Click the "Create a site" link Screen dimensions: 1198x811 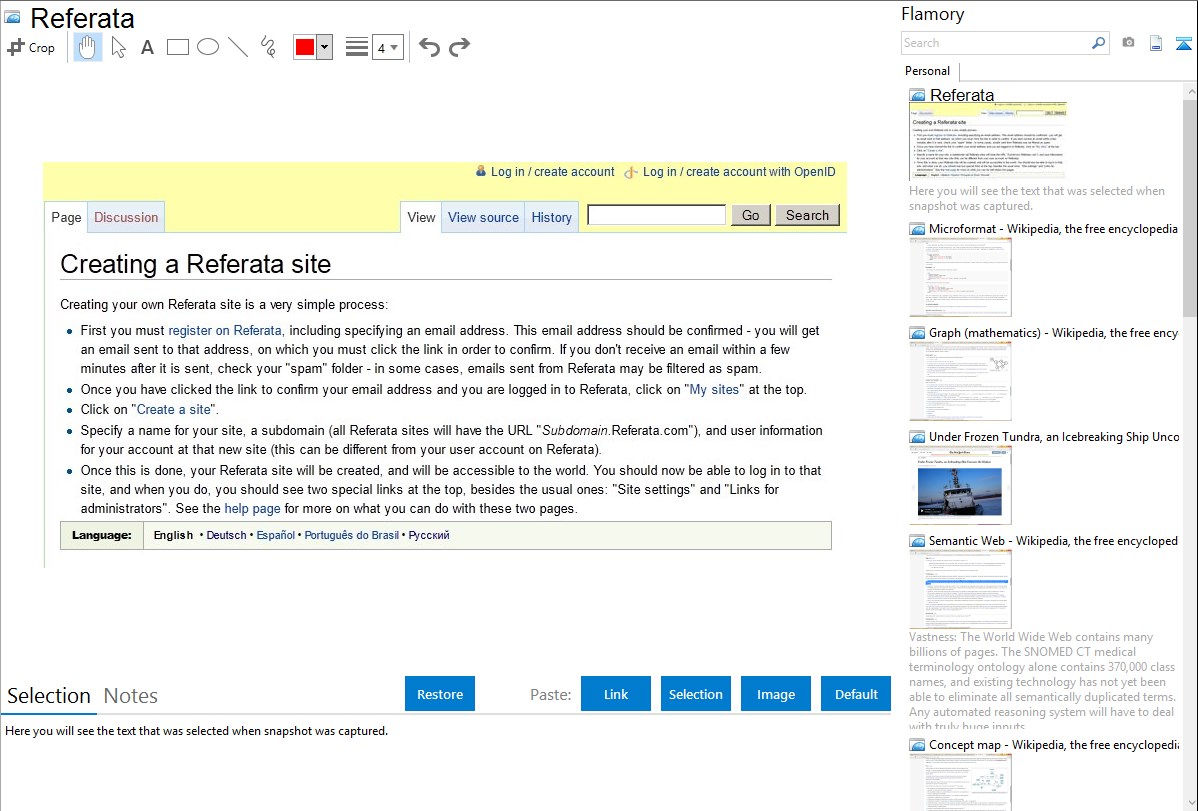pyautogui.click(x=173, y=410)
